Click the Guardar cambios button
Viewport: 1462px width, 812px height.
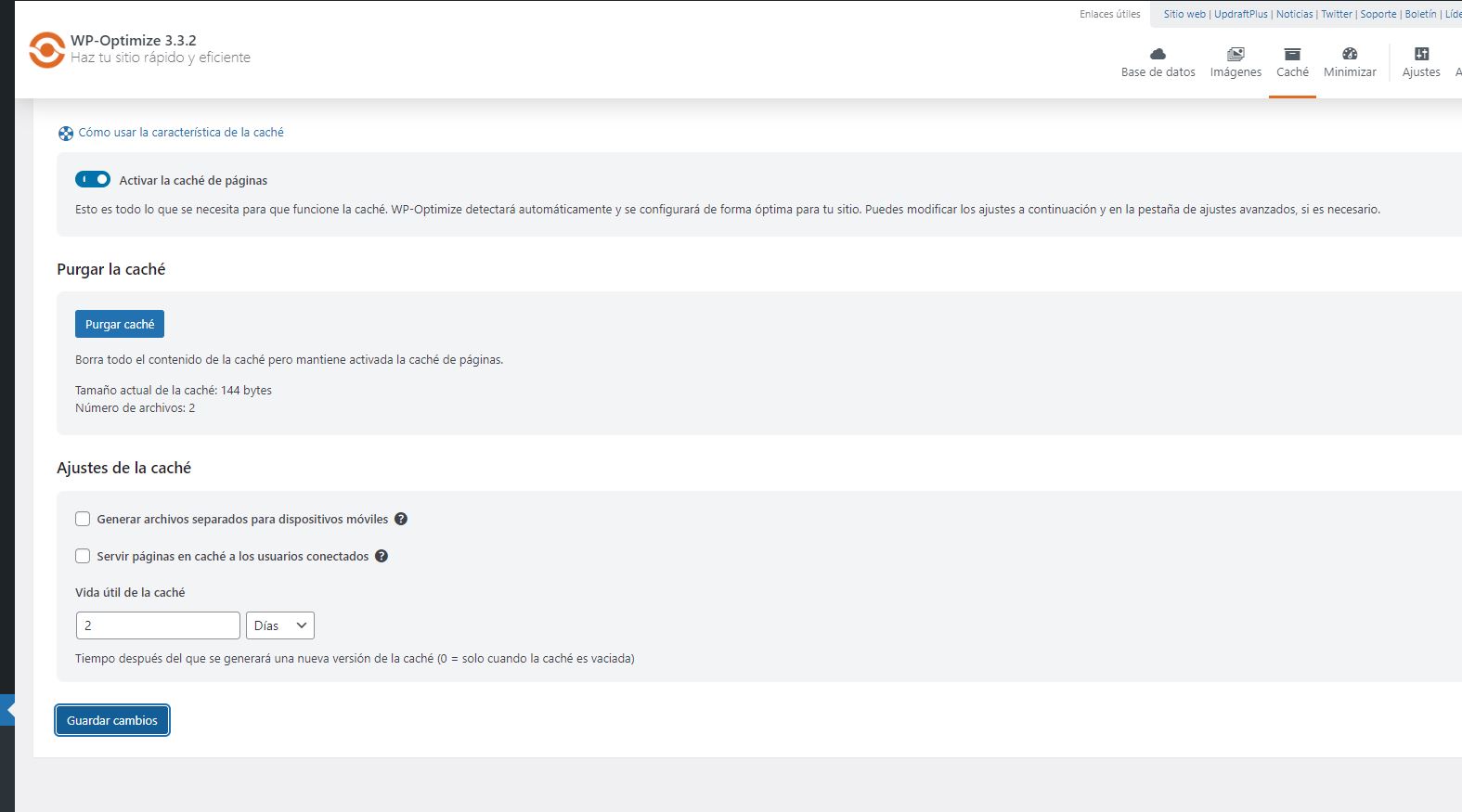pos(112,721)
